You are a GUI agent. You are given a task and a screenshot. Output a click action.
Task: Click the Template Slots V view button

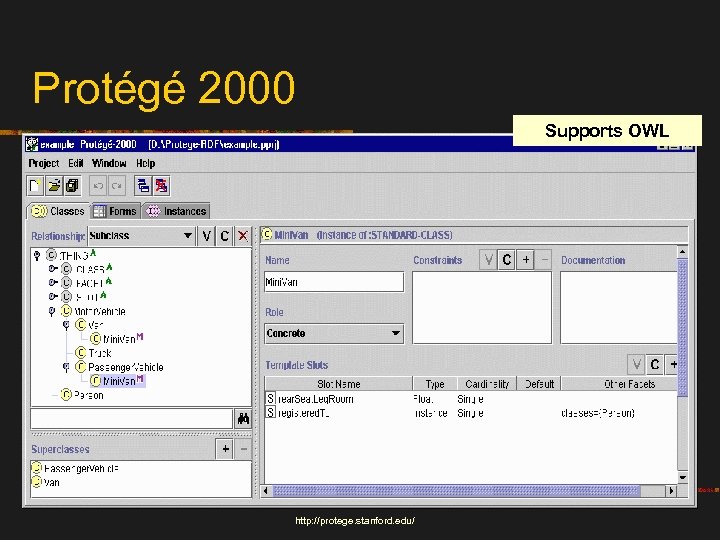[x=636, y=365]
